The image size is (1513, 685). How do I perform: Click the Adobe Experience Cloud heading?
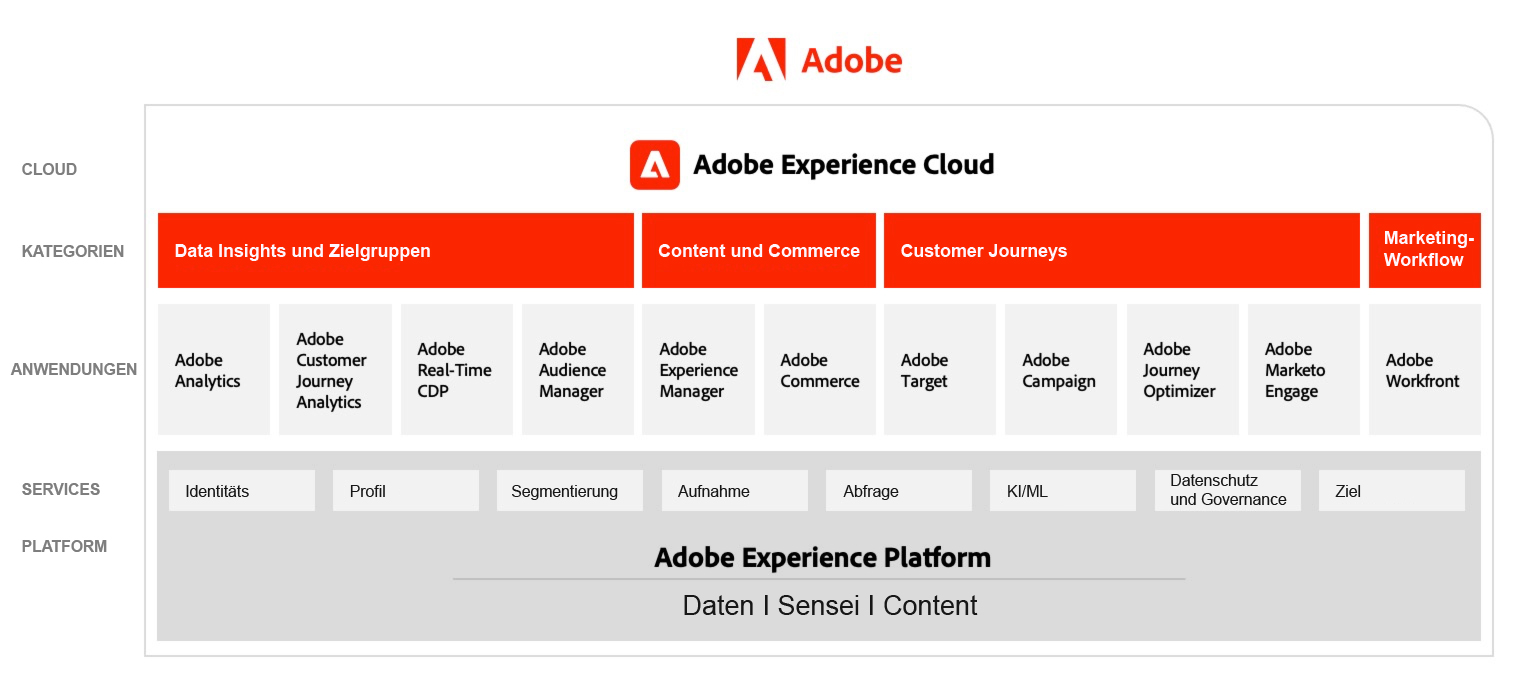[844, 165]
